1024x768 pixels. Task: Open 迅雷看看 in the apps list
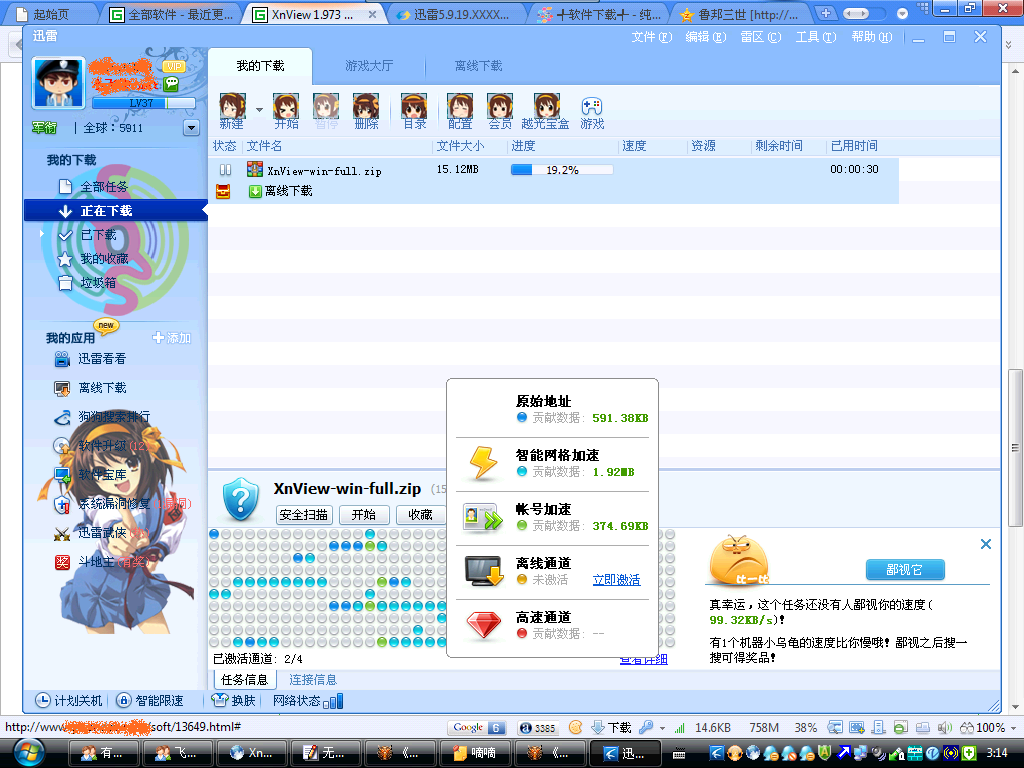tap(90, 359)
